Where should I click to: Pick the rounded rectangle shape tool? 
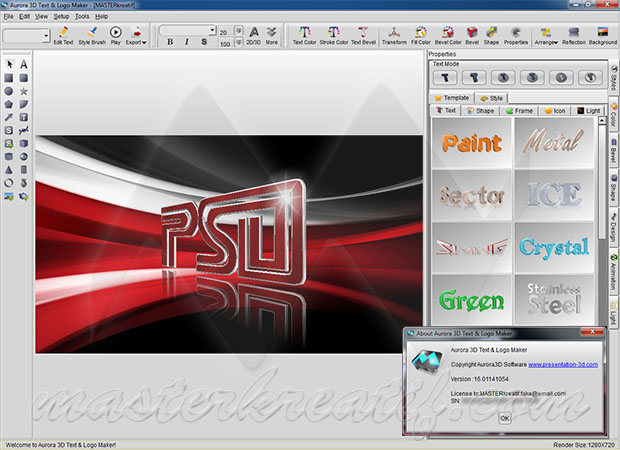coord(24,78)
